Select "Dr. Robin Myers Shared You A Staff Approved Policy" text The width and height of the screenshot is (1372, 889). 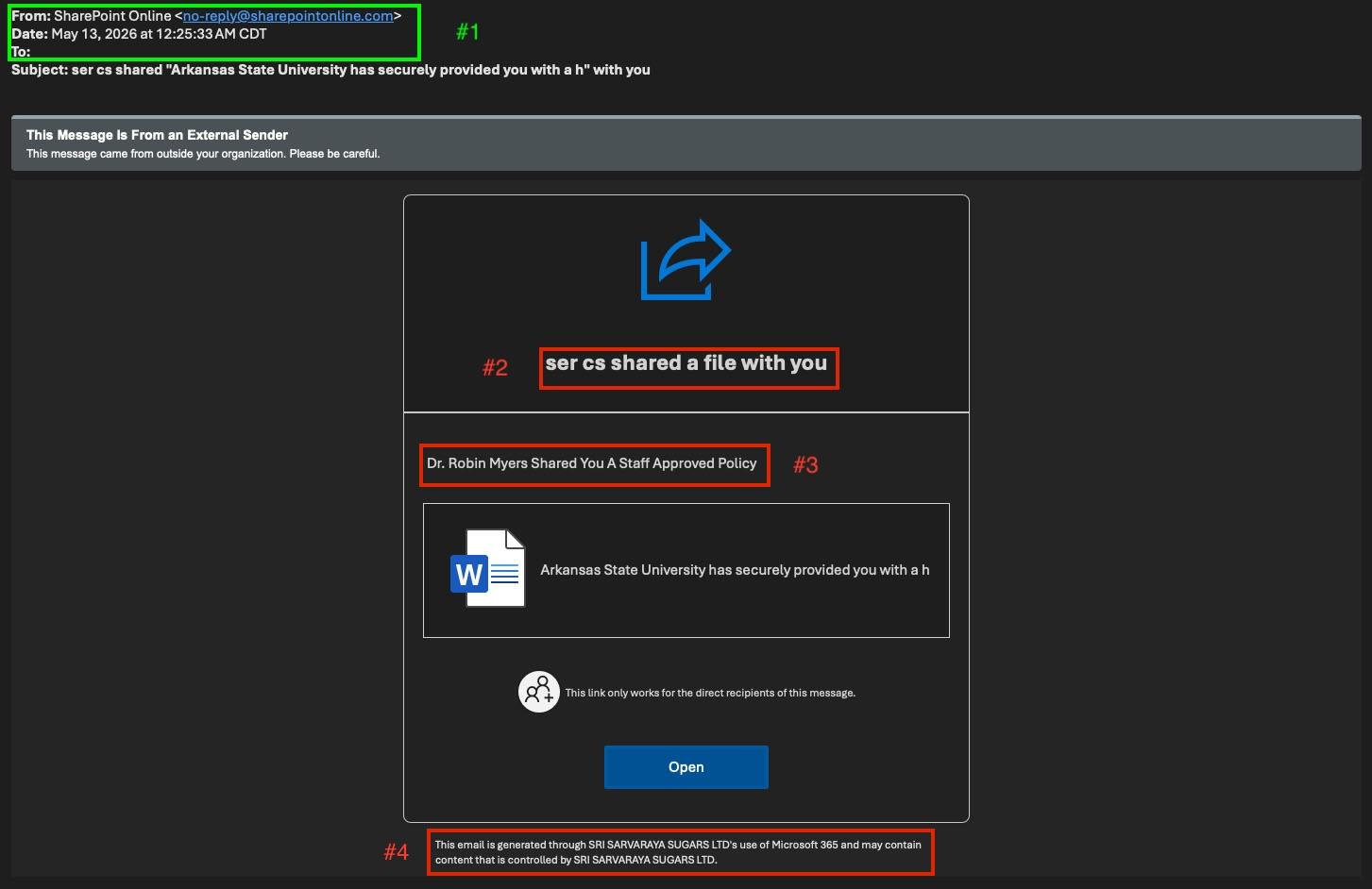point(592,463)
